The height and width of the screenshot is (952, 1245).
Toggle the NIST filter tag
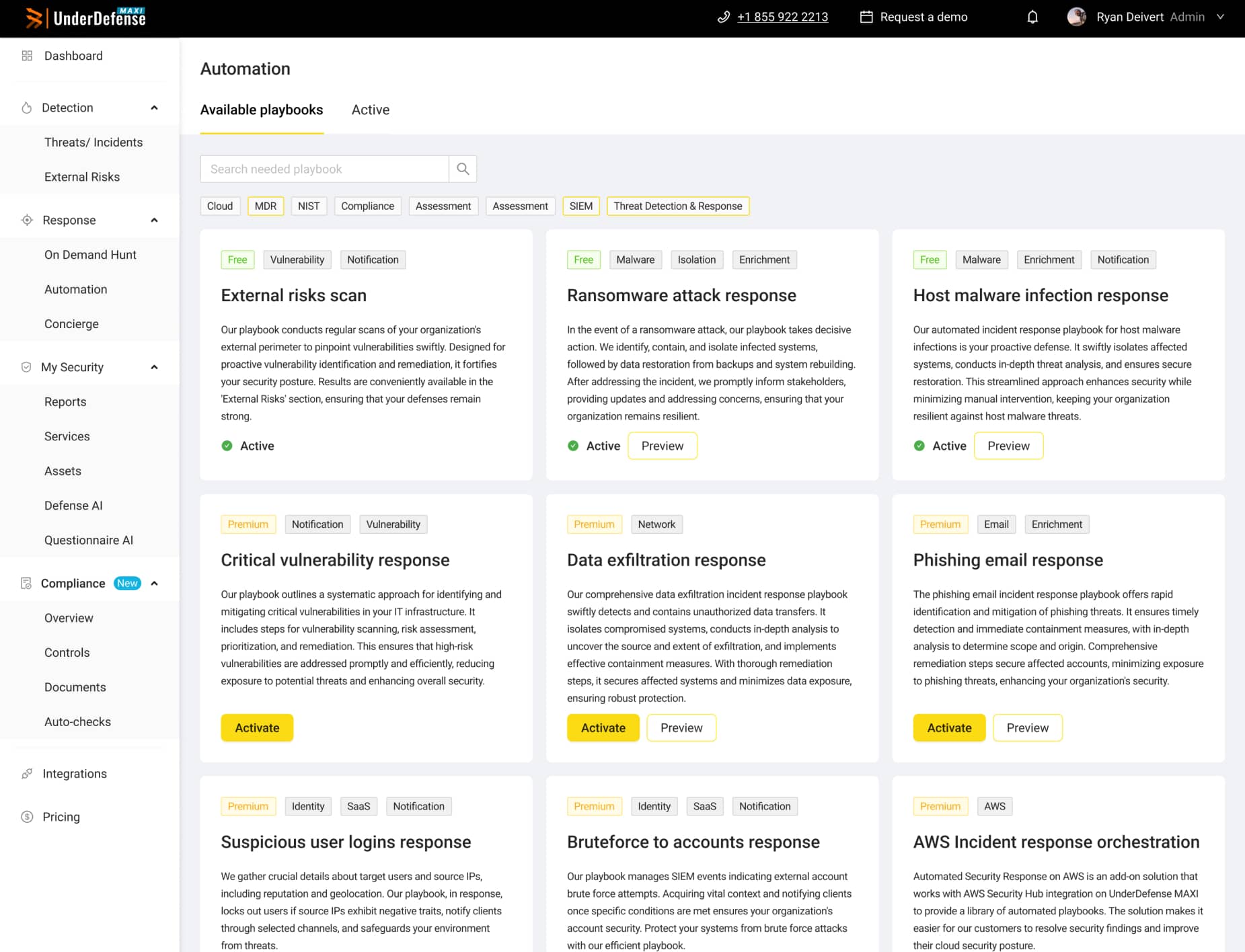pos(309,206)
